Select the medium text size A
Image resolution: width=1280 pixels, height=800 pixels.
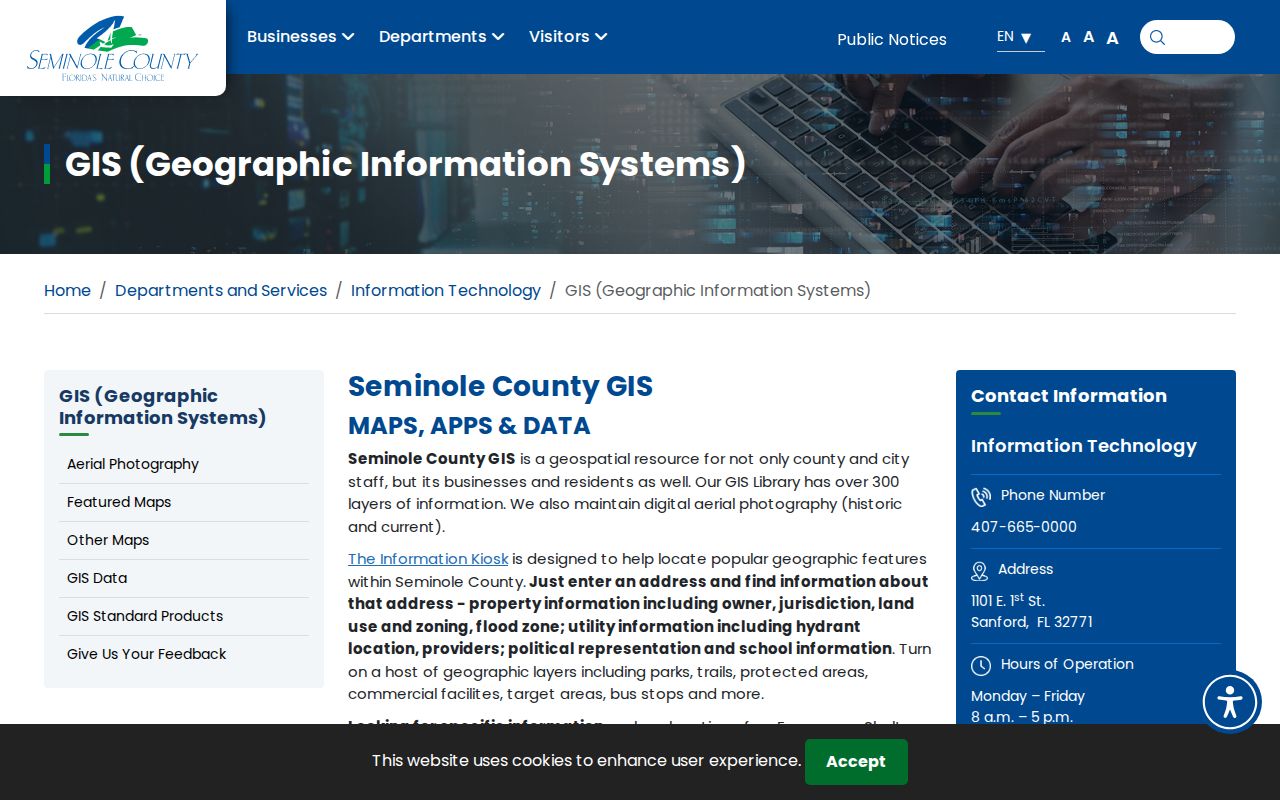click(1088, 37)
